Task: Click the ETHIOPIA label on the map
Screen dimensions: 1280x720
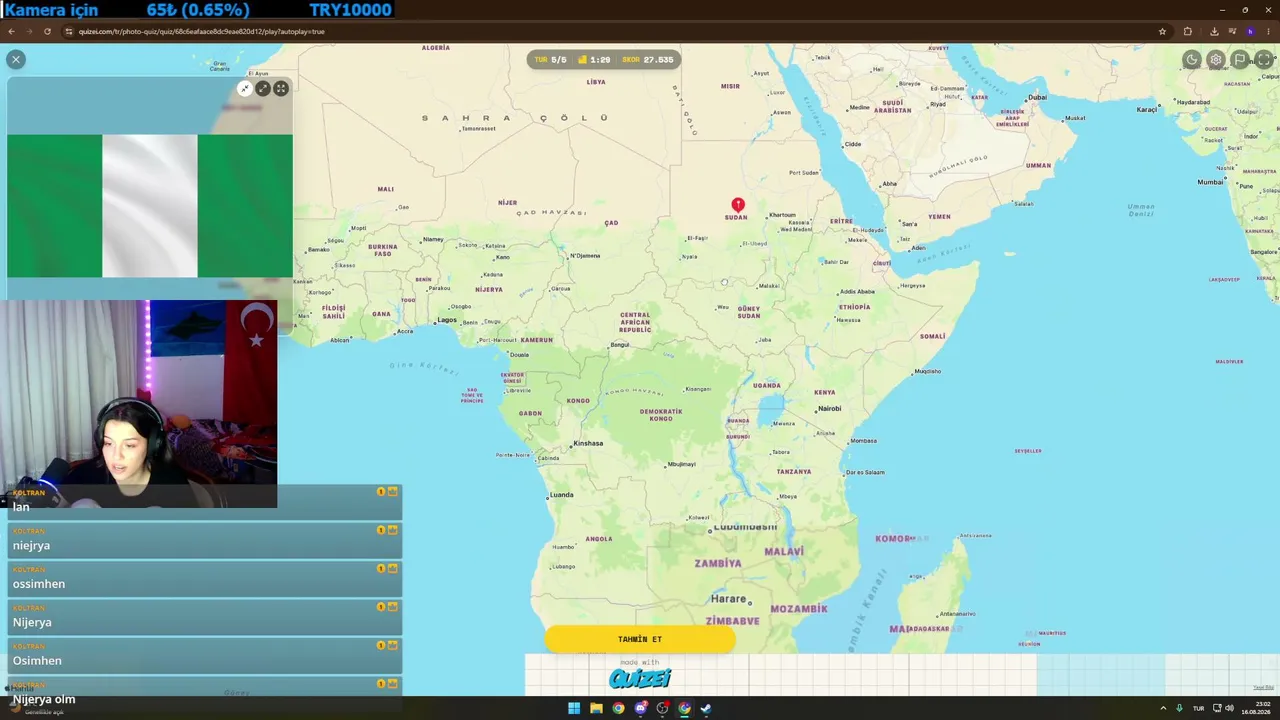Action: click(855, 307)
